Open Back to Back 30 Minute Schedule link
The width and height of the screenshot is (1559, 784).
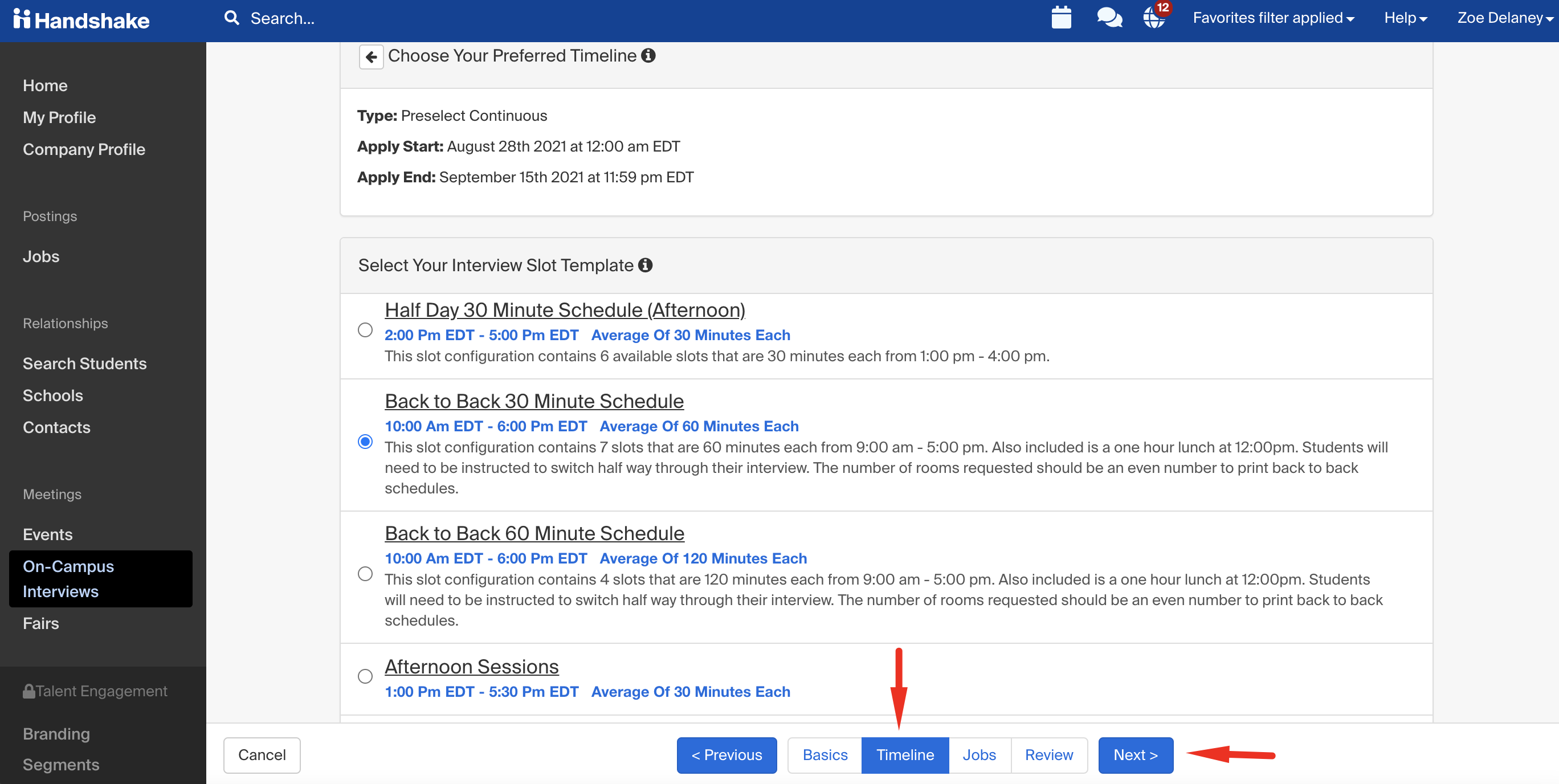click(x=534, y=401)
